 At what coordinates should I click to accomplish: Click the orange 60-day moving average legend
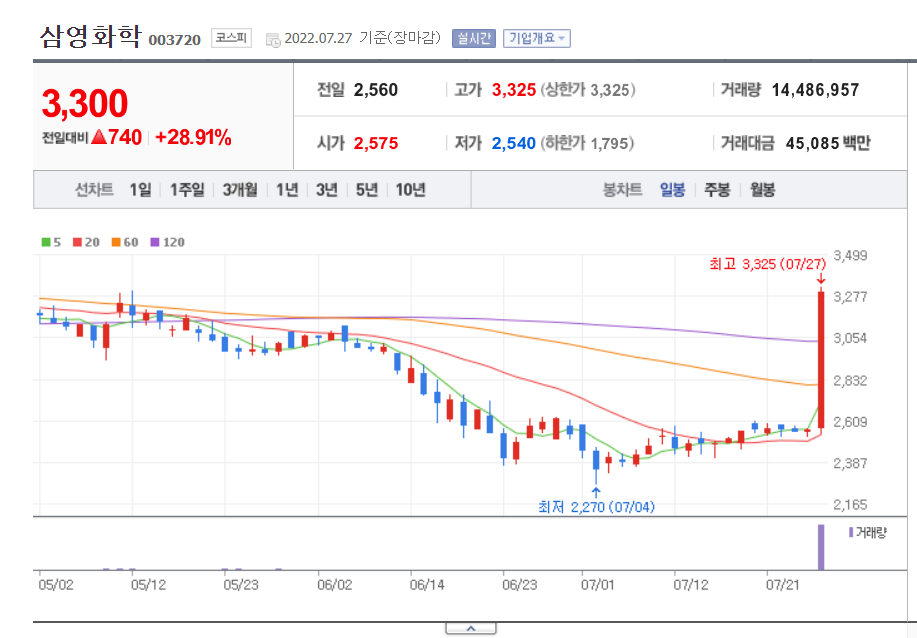coord(125,242)
